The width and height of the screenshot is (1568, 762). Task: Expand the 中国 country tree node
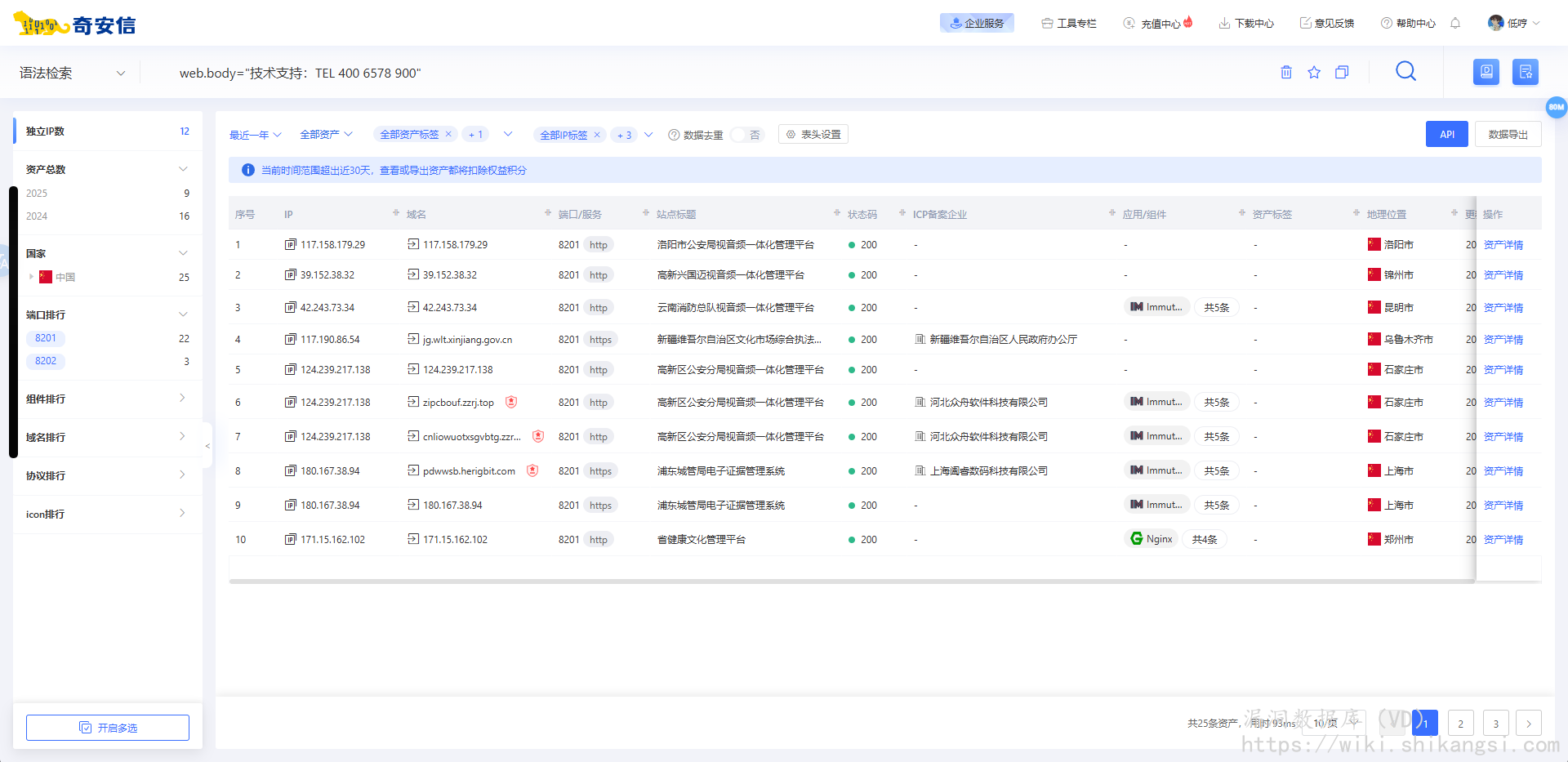pos(31,277)
